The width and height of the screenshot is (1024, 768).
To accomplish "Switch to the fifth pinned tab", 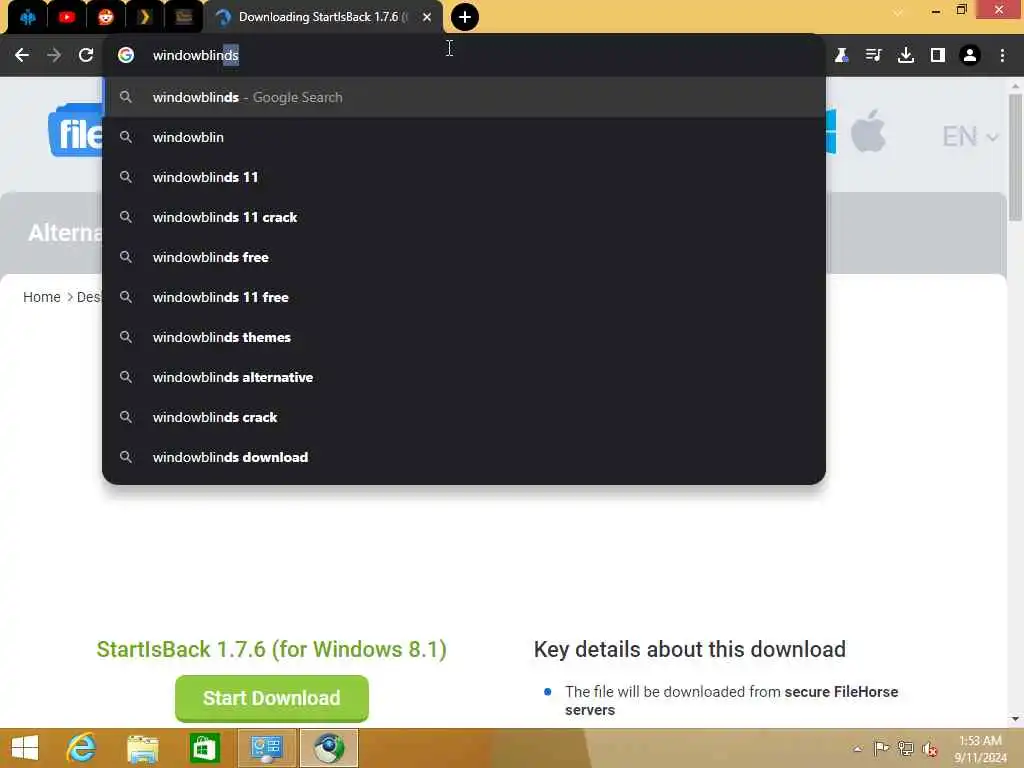I will (x=184, y=18).
